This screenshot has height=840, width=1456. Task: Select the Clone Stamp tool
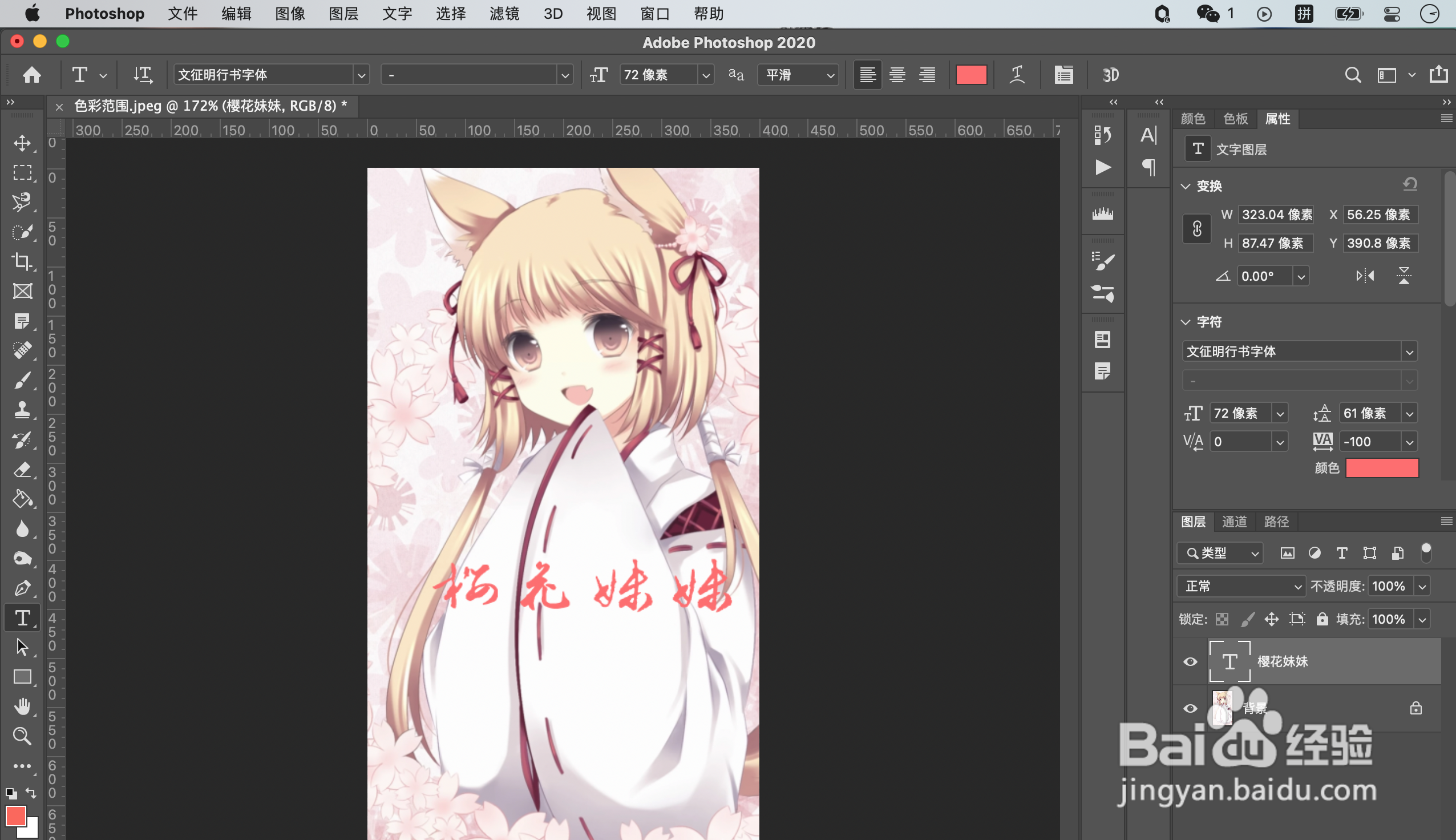(22, 410)
